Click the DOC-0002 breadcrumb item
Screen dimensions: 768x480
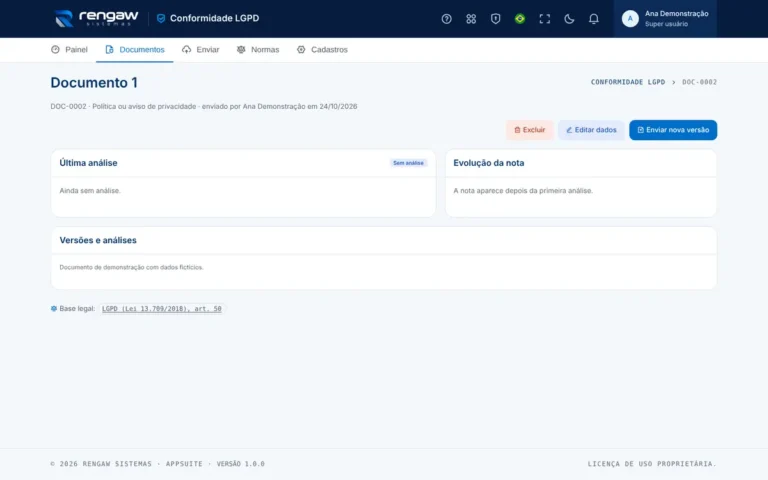pyautogui.click(x=699, y=82)
